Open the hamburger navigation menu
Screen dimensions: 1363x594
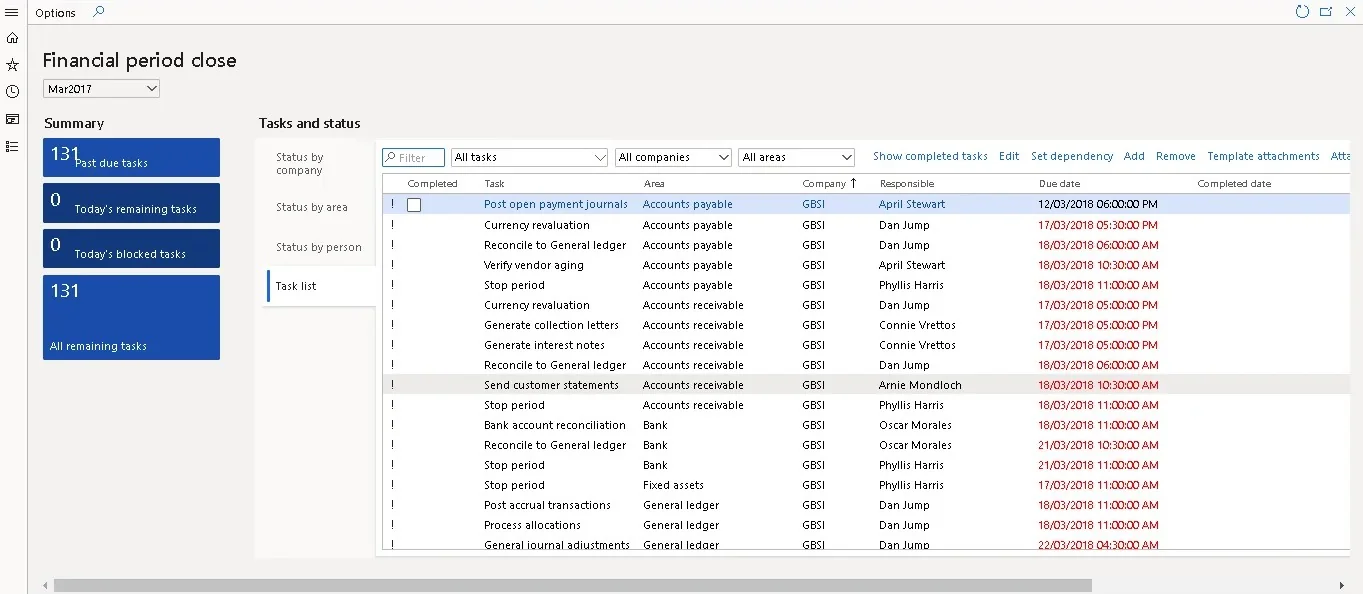(x=12, y=12)
